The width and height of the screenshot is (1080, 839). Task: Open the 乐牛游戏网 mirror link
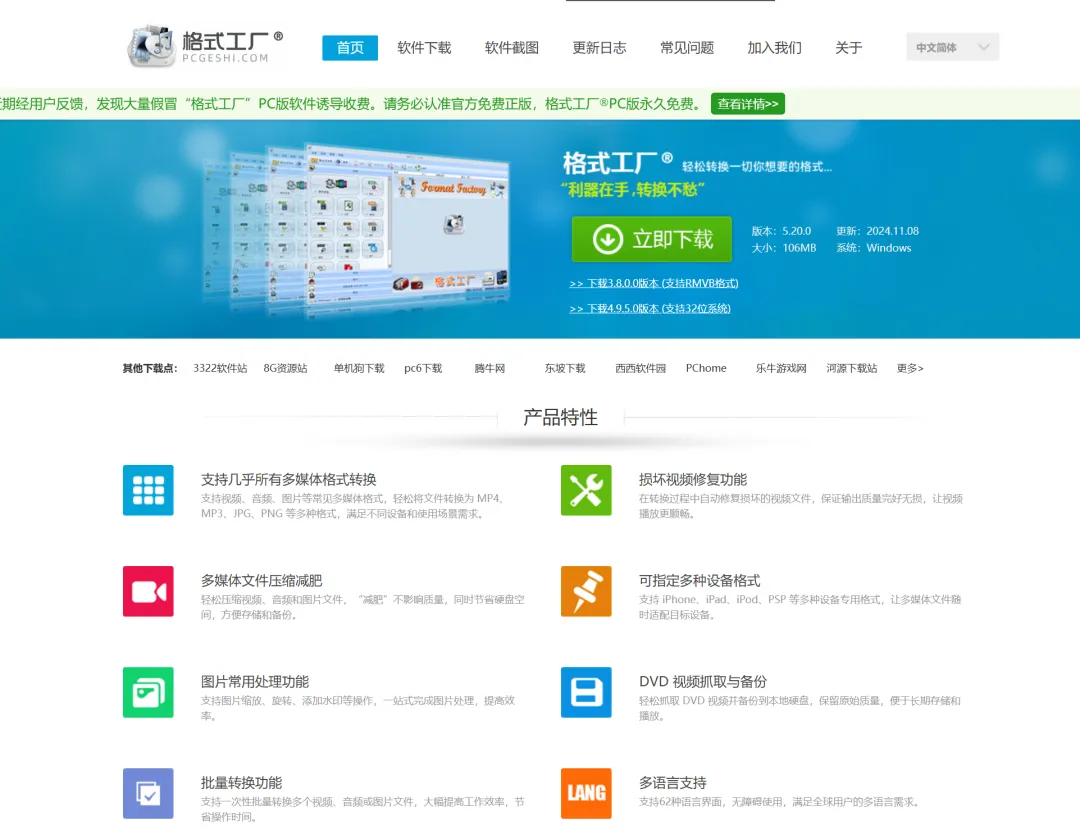(781, 368)
